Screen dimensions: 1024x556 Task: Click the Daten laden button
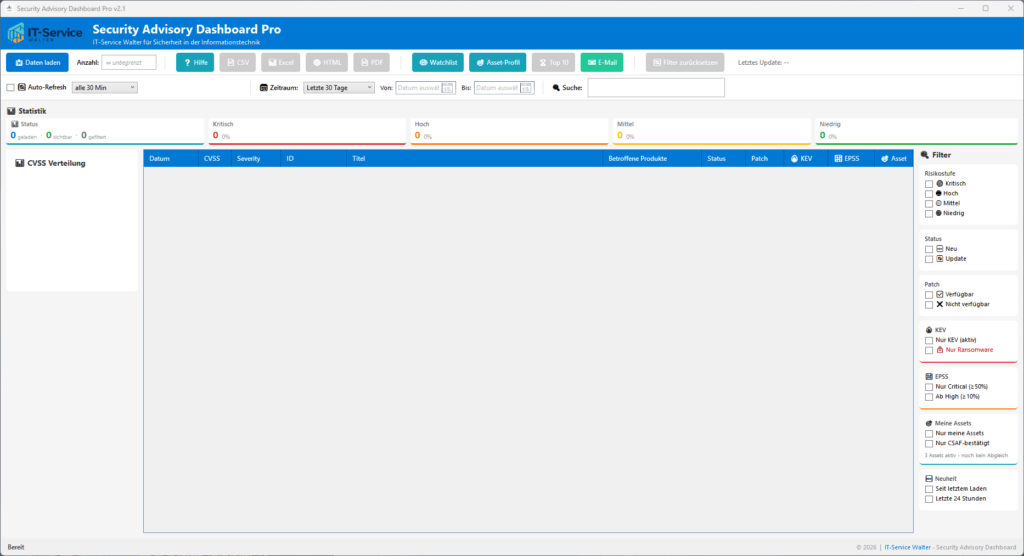(37, 63)
